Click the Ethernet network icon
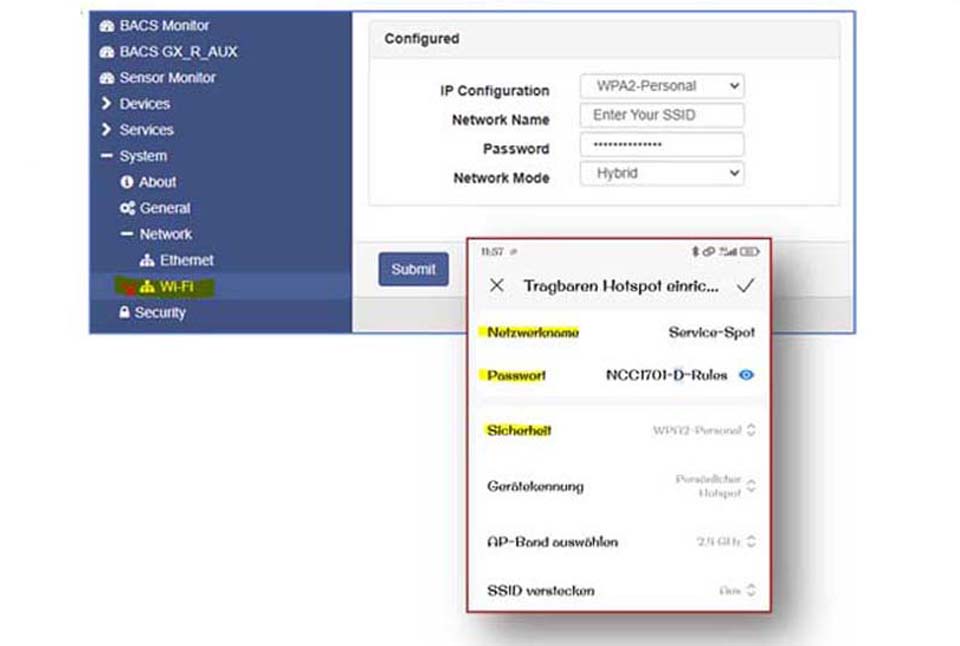Screen dimensions: 960x646 tap(147, 260)
